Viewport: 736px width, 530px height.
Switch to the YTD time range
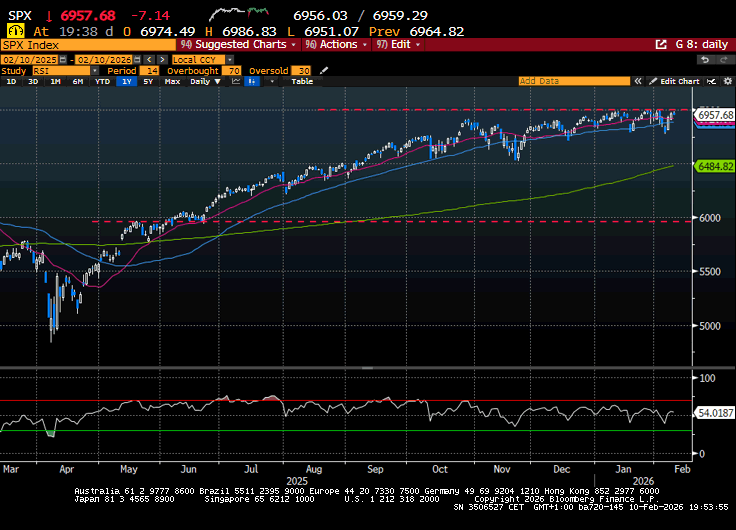(102, 81)
